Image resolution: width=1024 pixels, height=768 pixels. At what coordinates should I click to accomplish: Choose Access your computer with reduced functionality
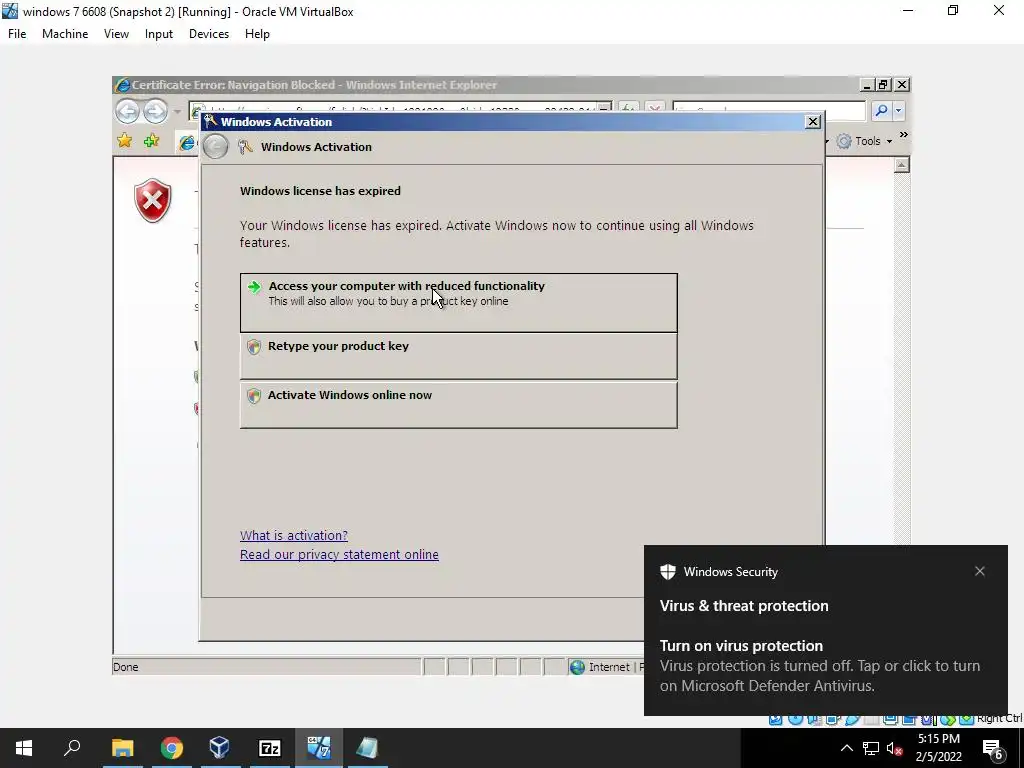458,302
